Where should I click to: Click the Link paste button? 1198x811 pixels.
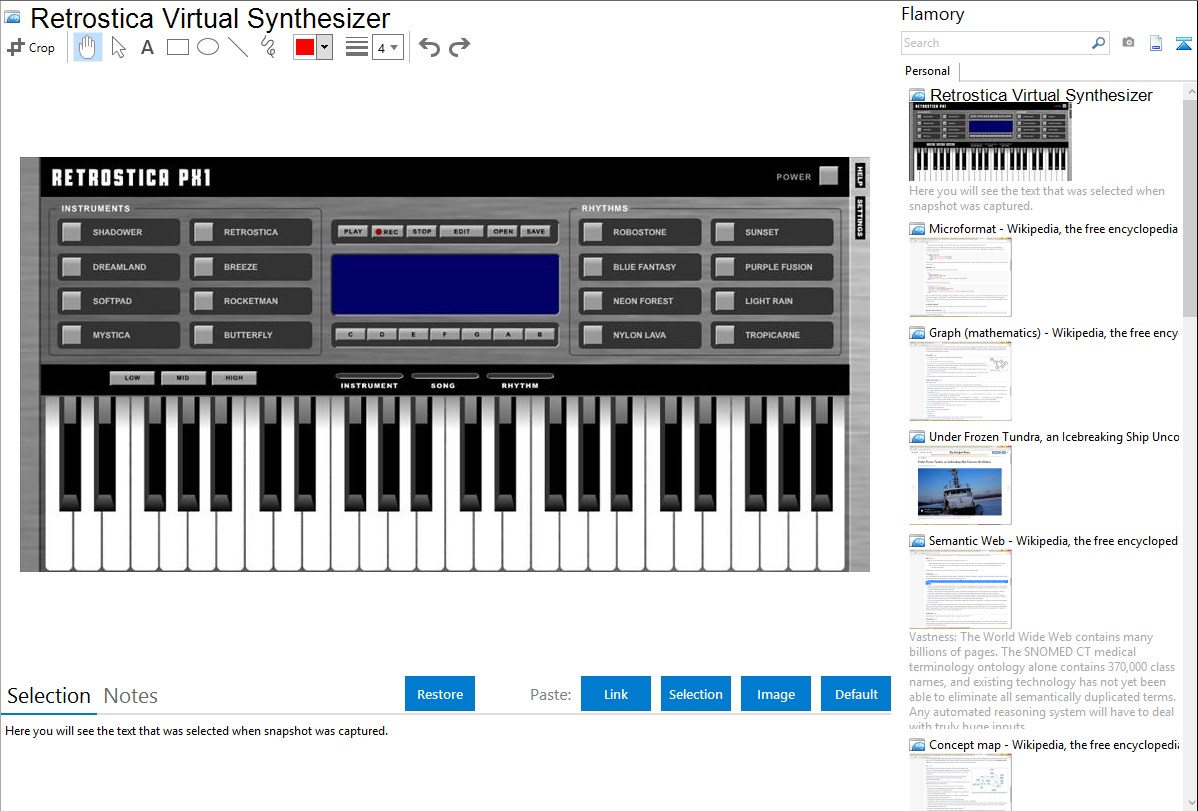(x=616, y=694)
